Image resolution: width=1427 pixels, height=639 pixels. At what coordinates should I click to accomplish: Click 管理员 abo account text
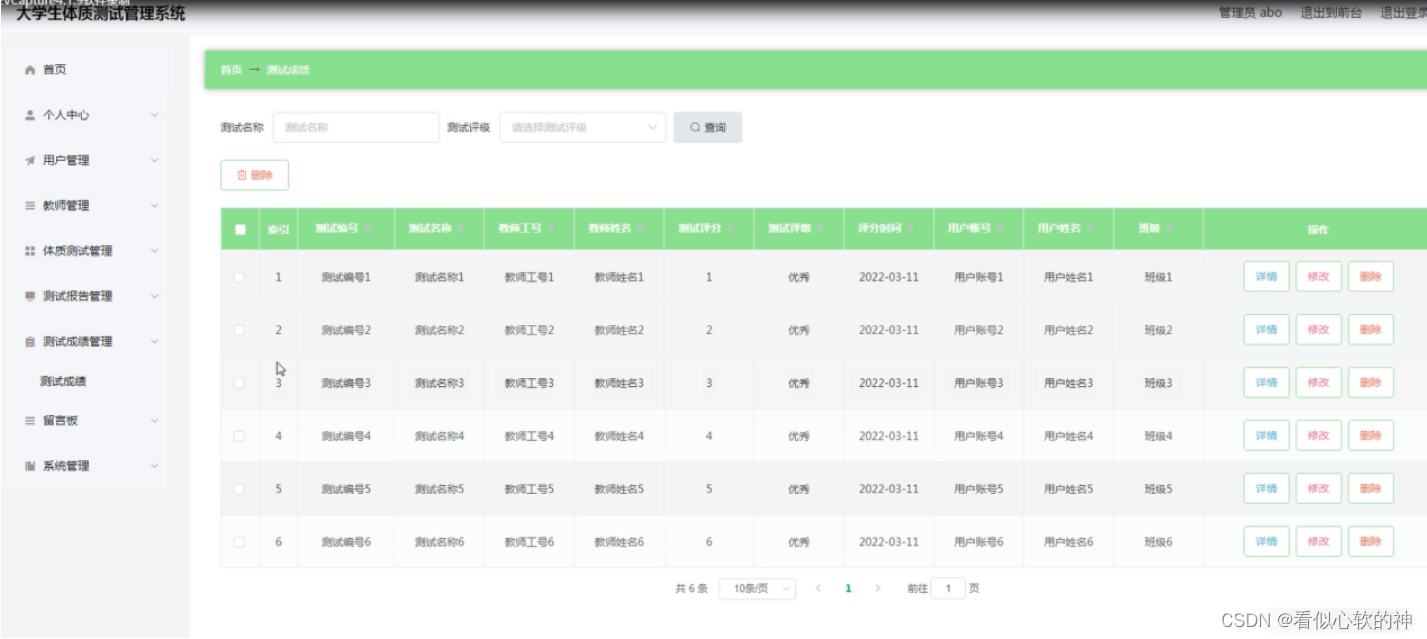(1250, 13)
